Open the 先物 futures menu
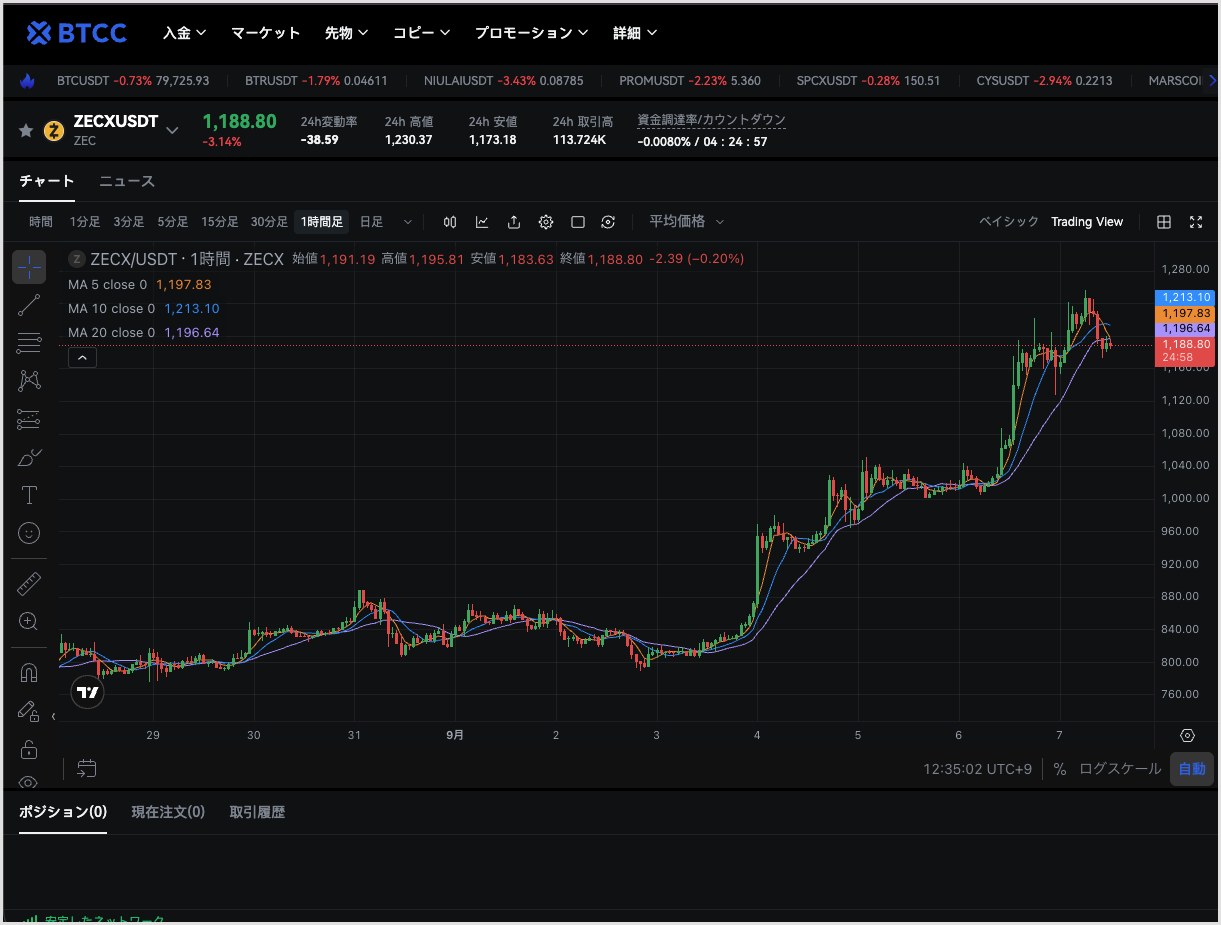Screen dimensions: 1221x925 346,33
